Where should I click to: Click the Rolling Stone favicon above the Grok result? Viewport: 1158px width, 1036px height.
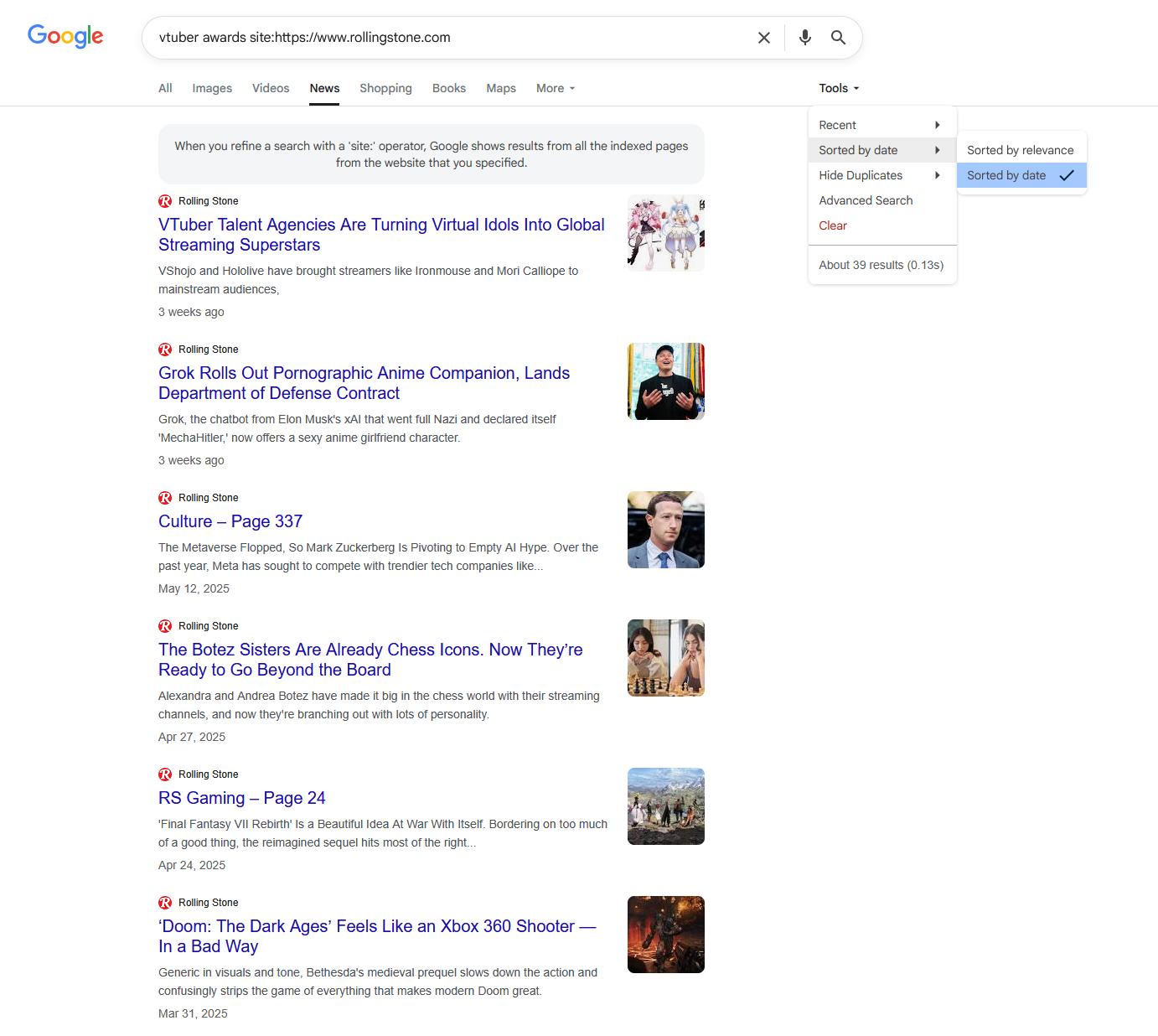pos(165,350)
